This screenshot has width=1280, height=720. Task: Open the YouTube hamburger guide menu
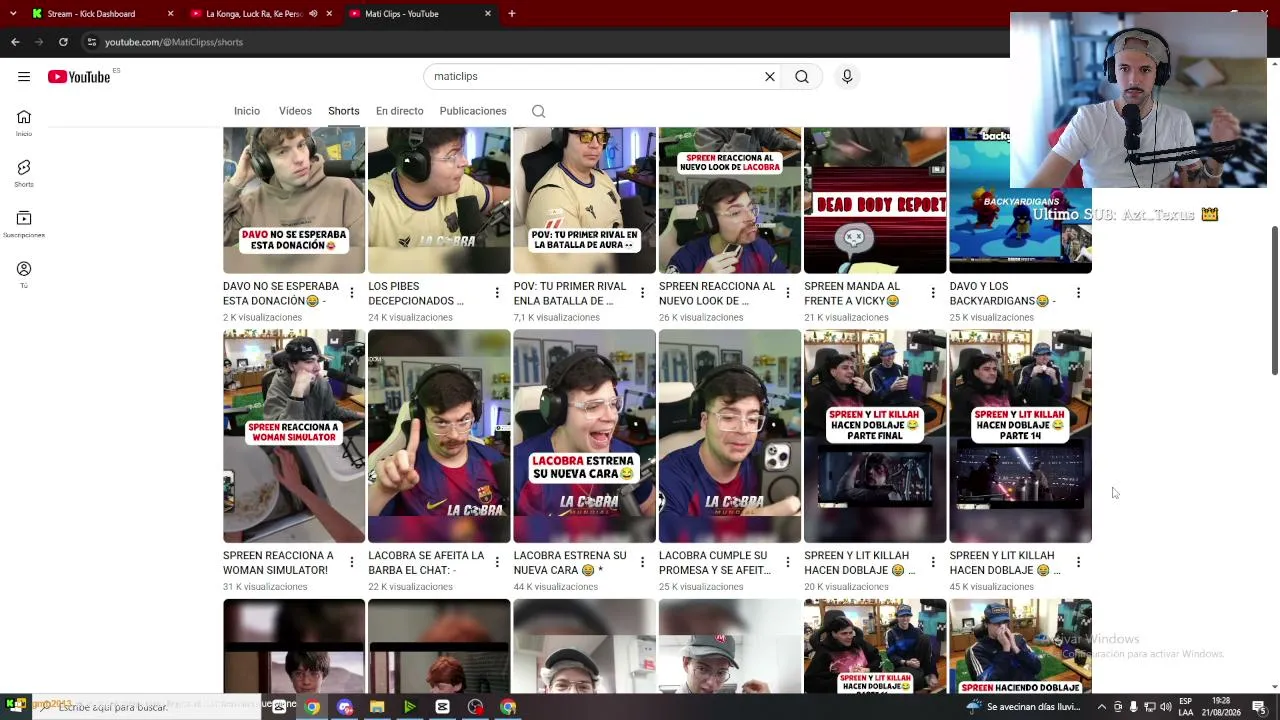click(24, 76)
